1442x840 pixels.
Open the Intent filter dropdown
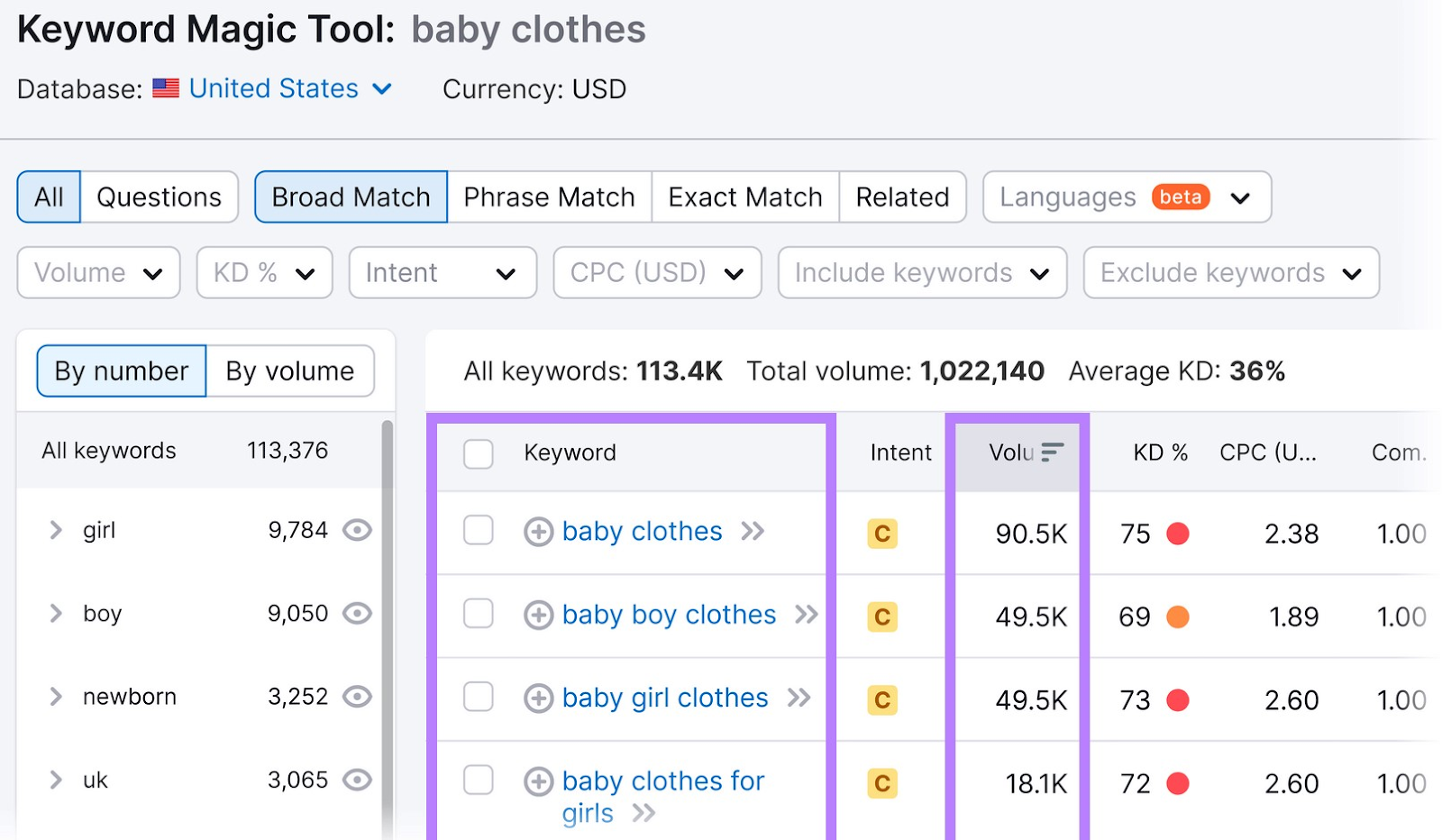pyautogui.click(x=442, y=272)
